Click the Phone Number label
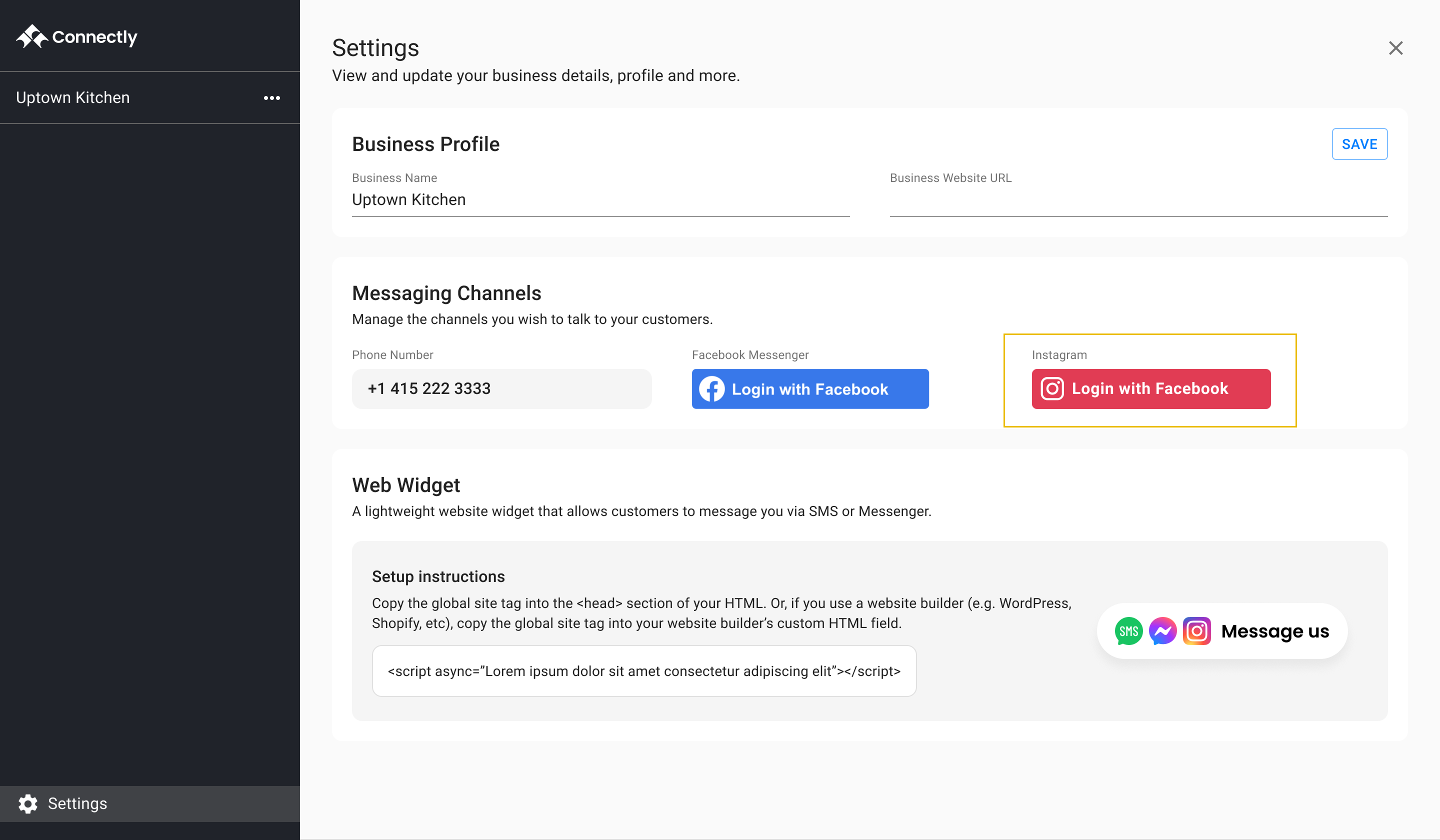Screen dimensions: 1440x840 [x=392, y=355]
